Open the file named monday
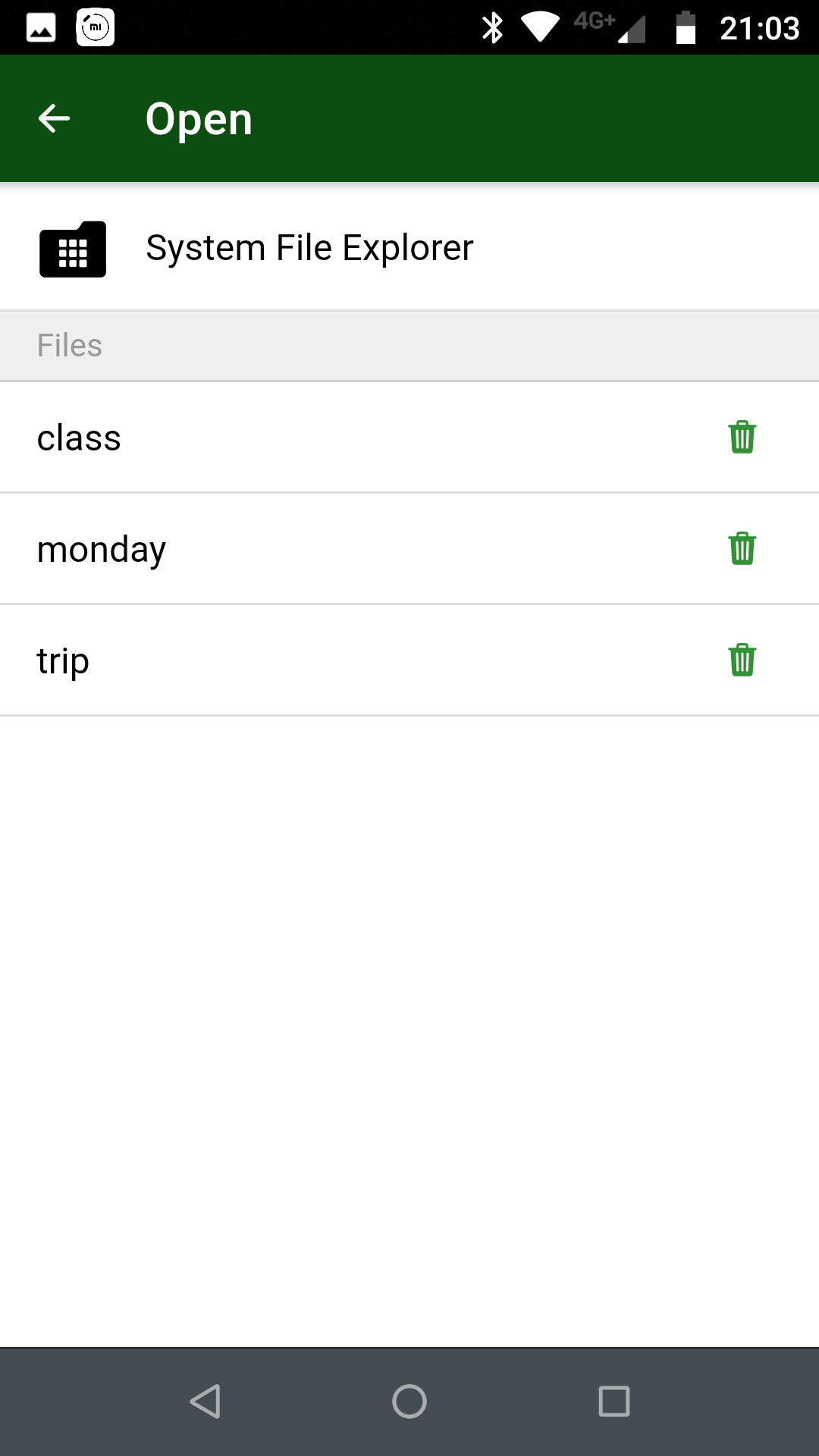Viewport: 819px width, 1456px height. pos(101,549)
